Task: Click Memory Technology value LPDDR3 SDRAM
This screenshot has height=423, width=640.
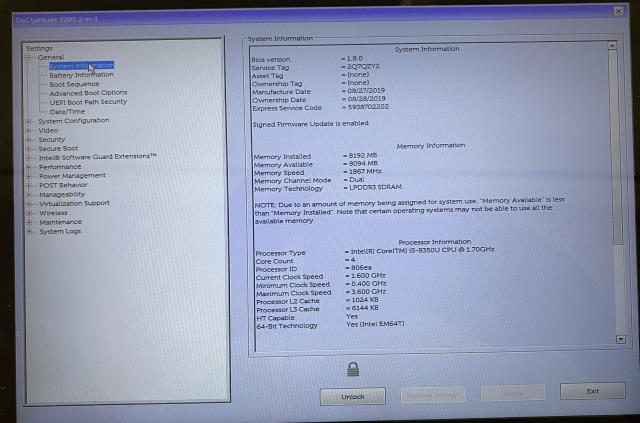Action: [x=375, y=187]
